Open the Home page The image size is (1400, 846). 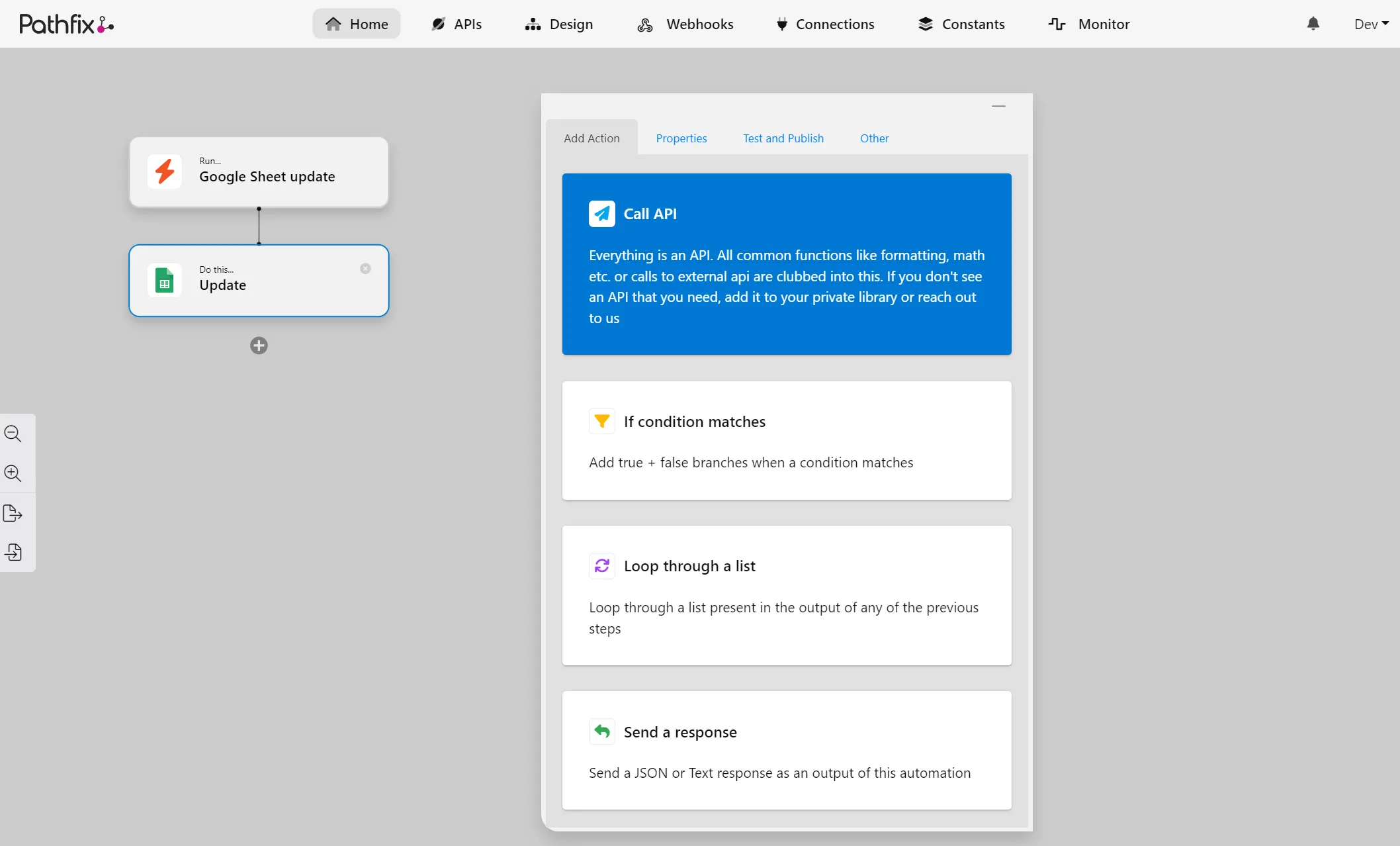tap(357, 24)
